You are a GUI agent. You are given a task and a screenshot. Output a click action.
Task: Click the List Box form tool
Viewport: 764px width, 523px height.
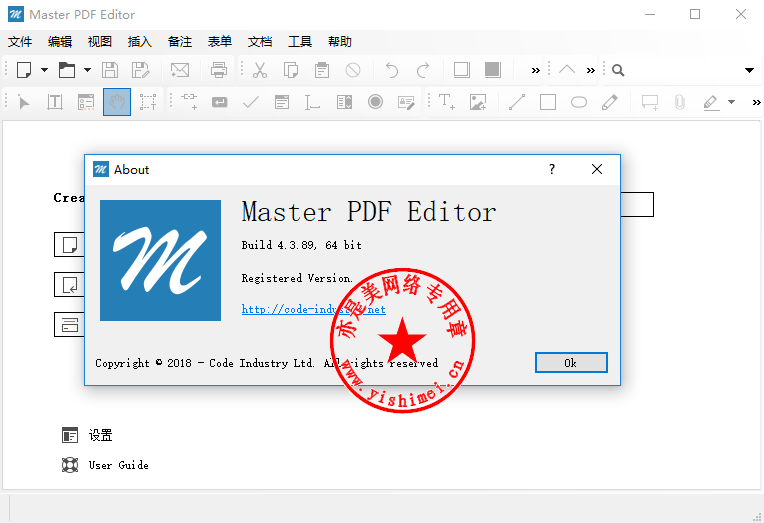pyautogui.click(x=282, y=102)
